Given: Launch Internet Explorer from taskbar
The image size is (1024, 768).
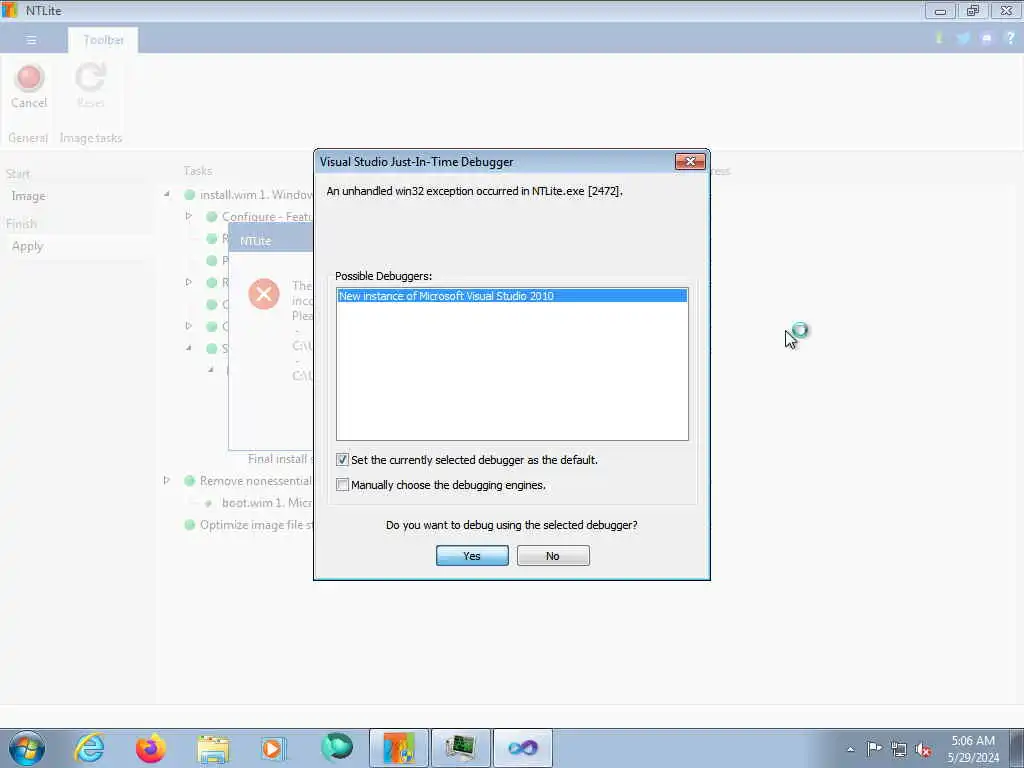Looking at the screenshot, I should tap(89, 748).
